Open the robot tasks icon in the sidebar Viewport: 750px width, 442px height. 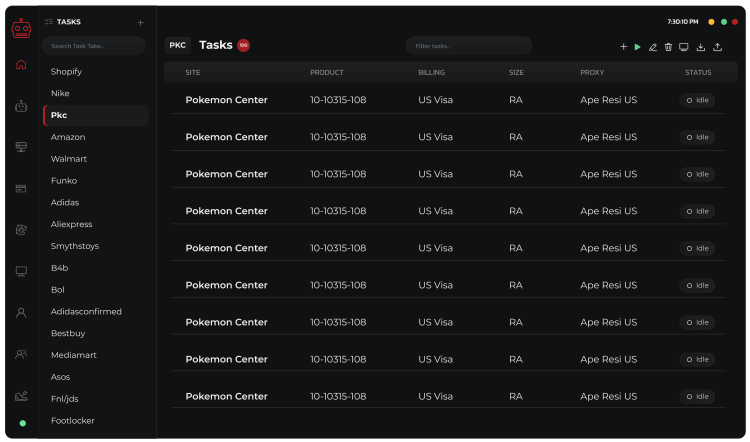point(21,106)
